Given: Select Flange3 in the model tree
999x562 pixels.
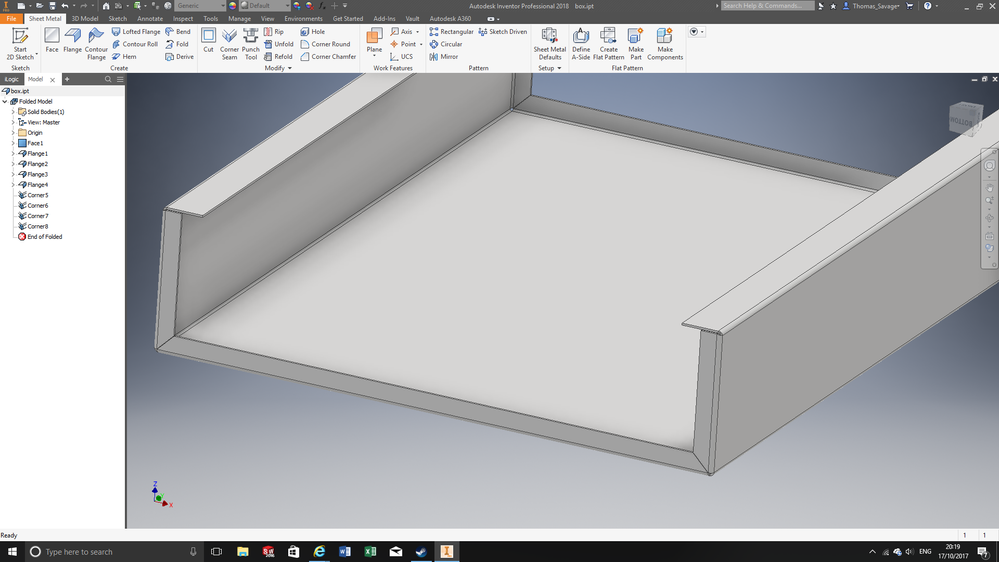Looking at the screenshot, I should 38,174.
